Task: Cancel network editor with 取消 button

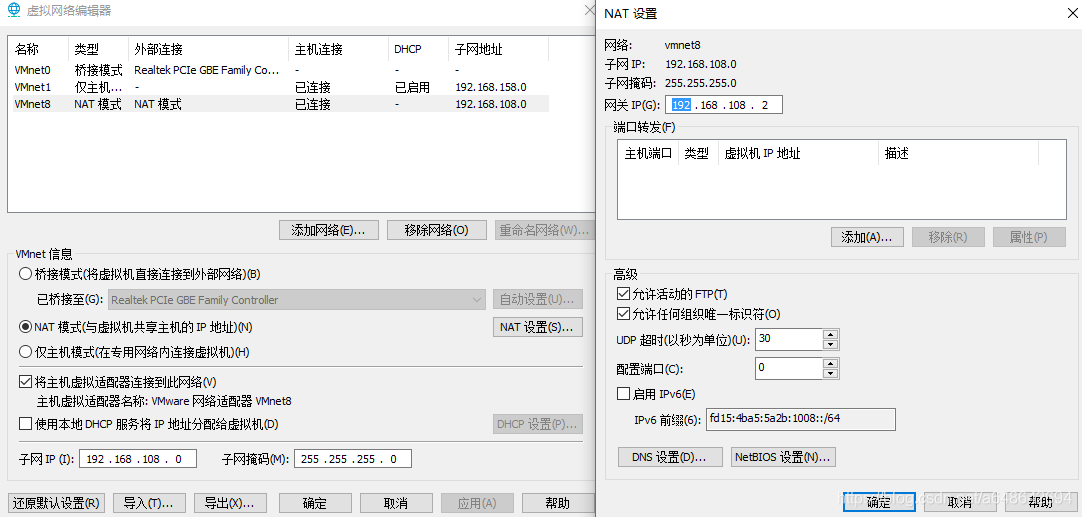Action: tap(396, 503)
